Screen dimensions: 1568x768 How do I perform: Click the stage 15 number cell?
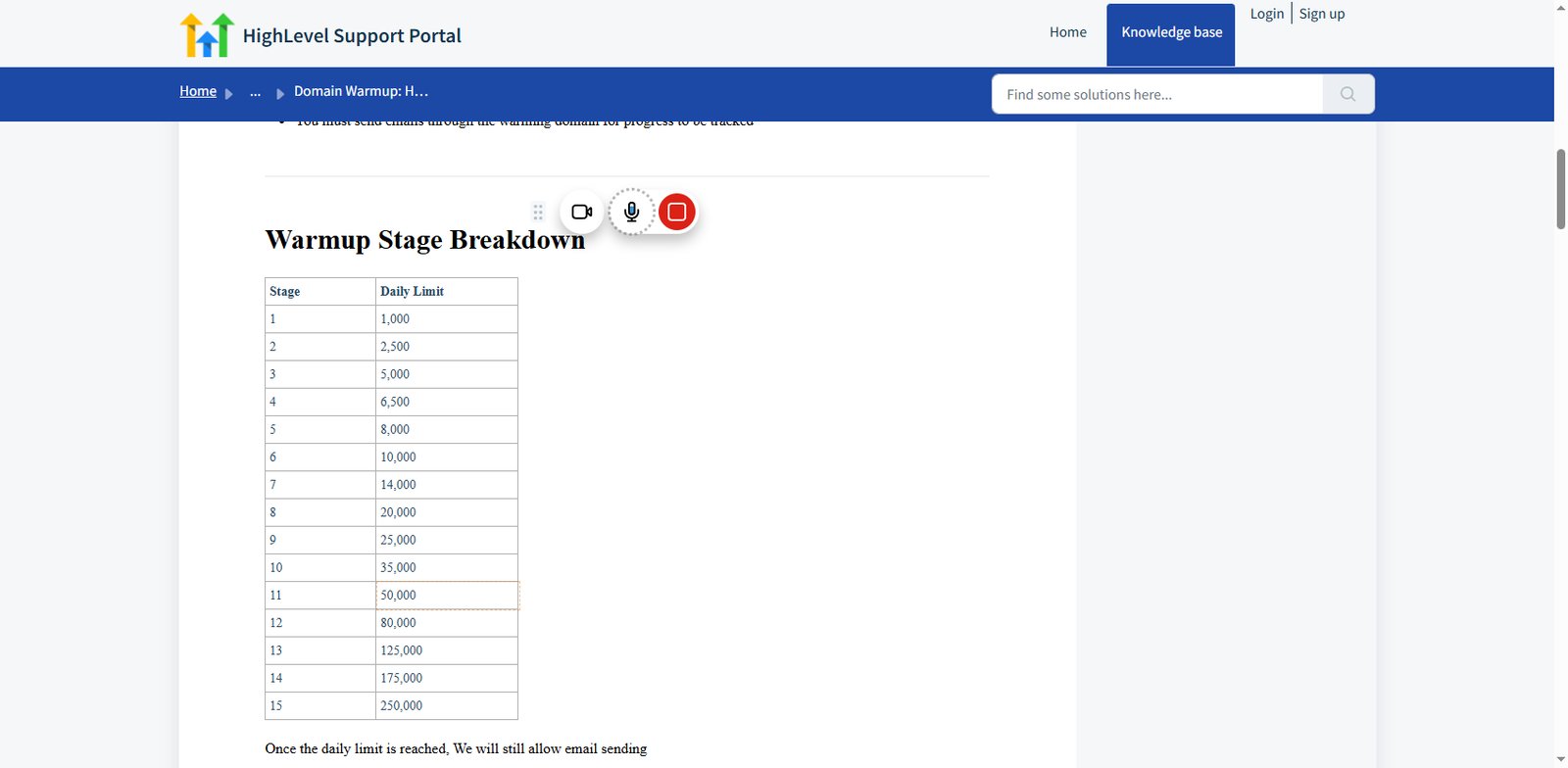pos(320,705)
